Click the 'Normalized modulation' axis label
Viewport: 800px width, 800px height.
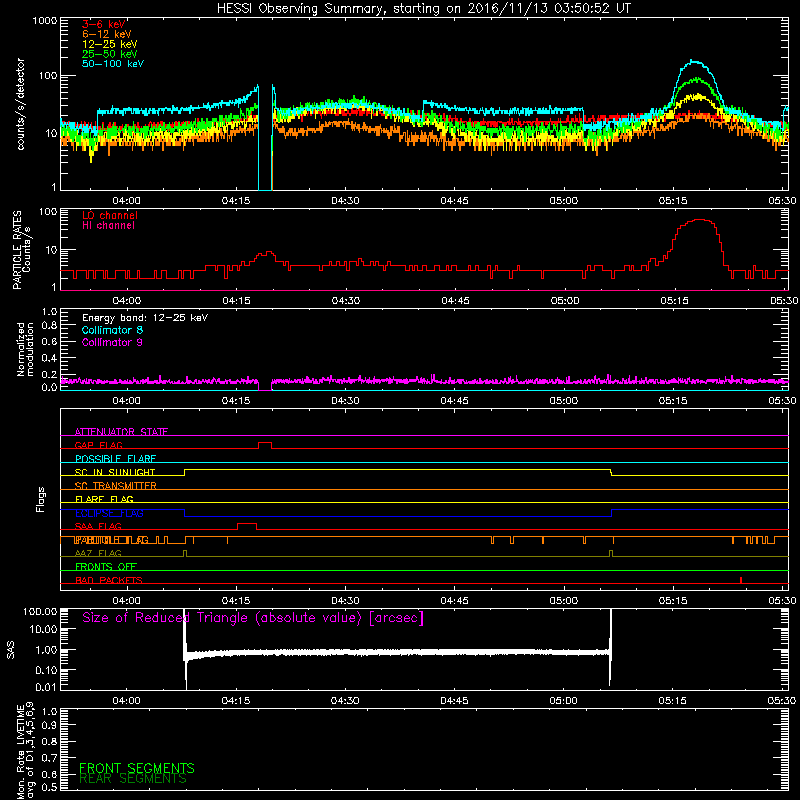click(x=25, y=349)
